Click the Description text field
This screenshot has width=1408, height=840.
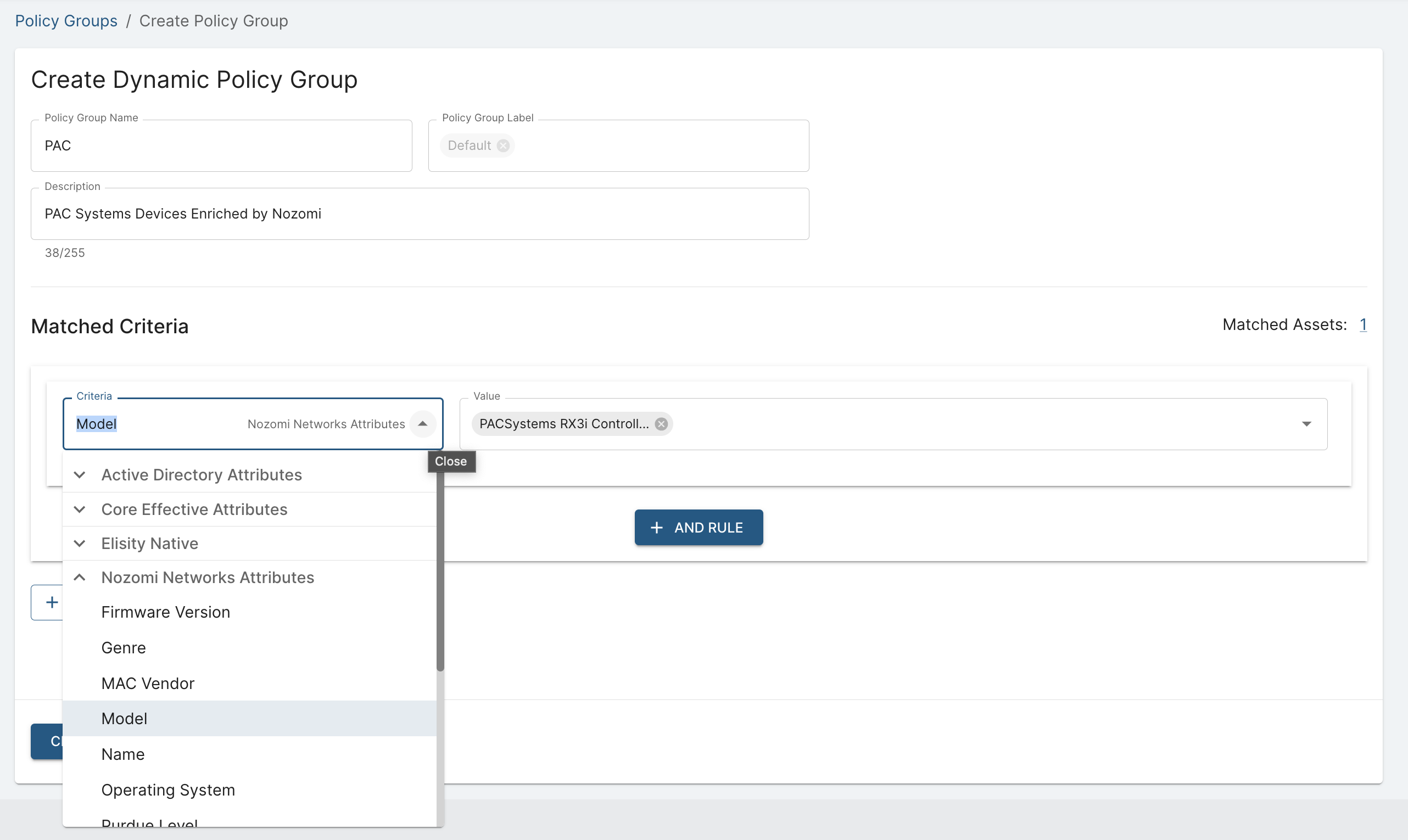click(x=420, y=214)
